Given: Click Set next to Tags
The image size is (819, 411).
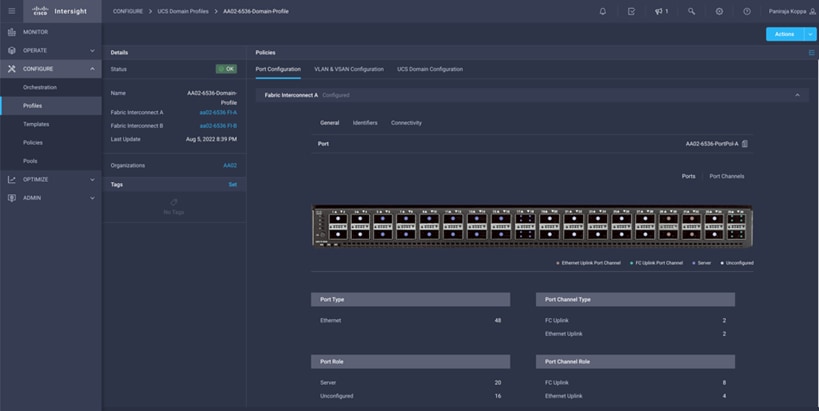Looking at the screenshot, I should [232, 184].
